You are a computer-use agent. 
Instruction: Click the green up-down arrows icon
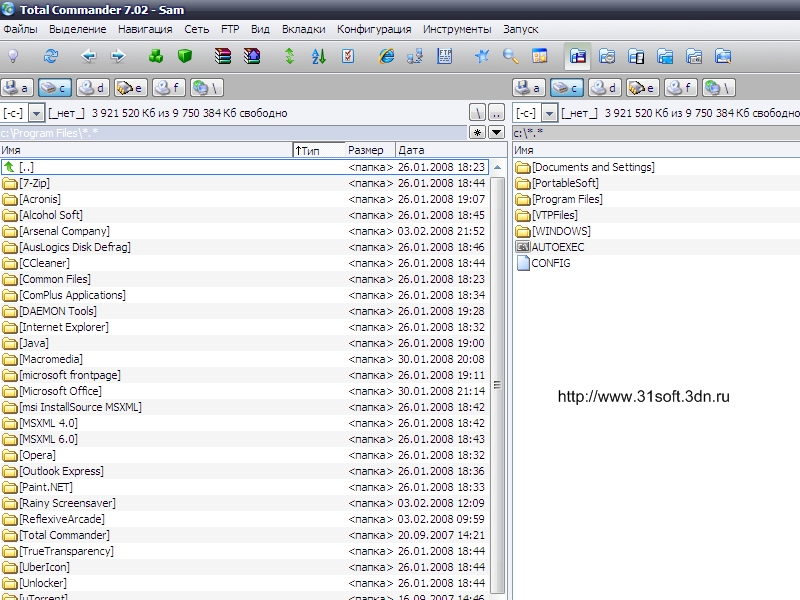(289, 56)
